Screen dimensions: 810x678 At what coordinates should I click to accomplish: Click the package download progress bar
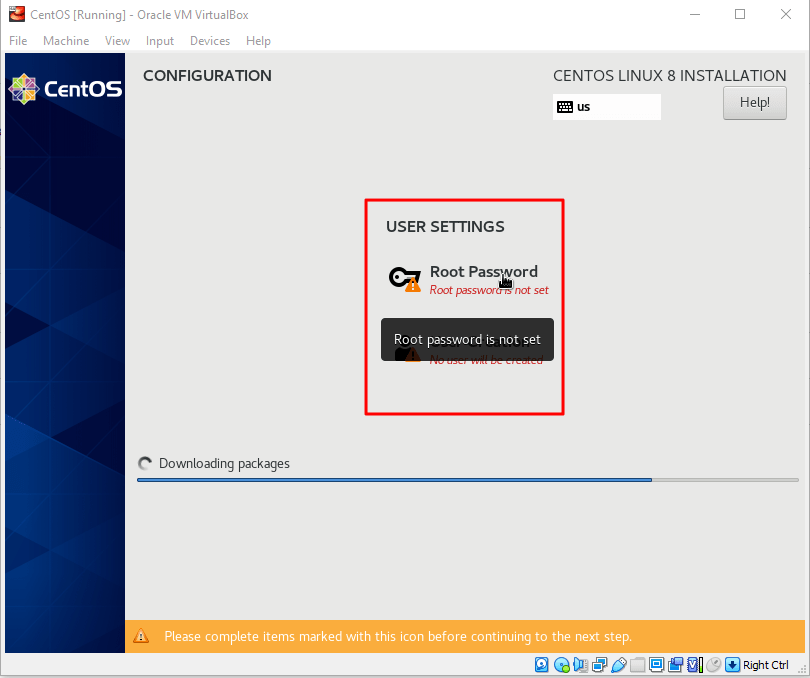click(468, 480)
